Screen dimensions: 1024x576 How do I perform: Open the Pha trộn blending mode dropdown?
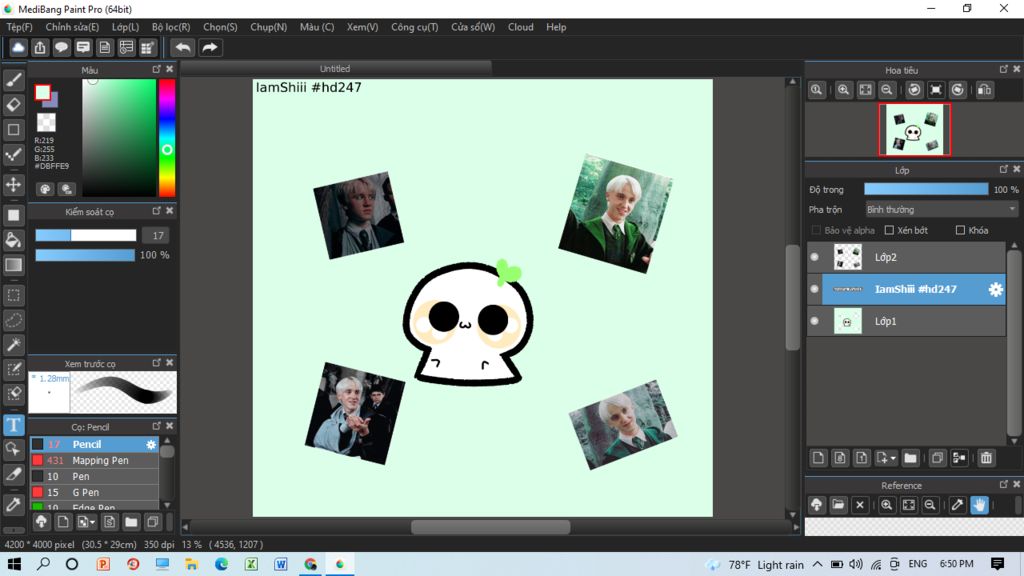[x=940, y=210]
